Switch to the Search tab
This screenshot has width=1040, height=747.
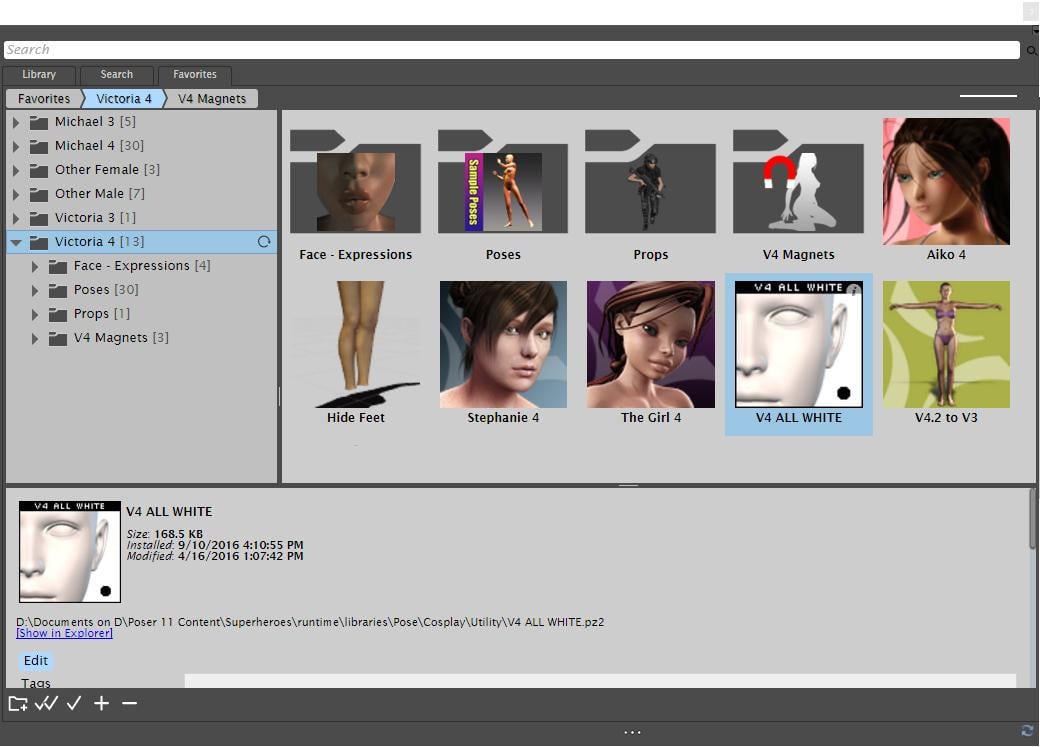click(117, 74)
